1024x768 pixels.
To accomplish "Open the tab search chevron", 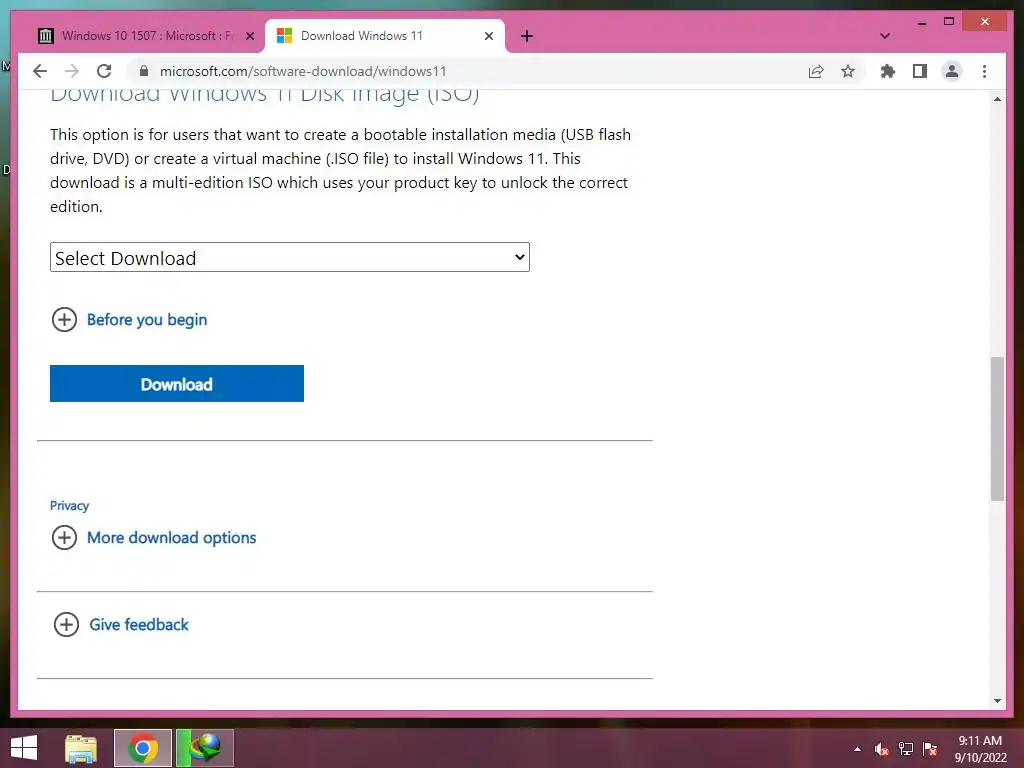I will coord(885,36).
